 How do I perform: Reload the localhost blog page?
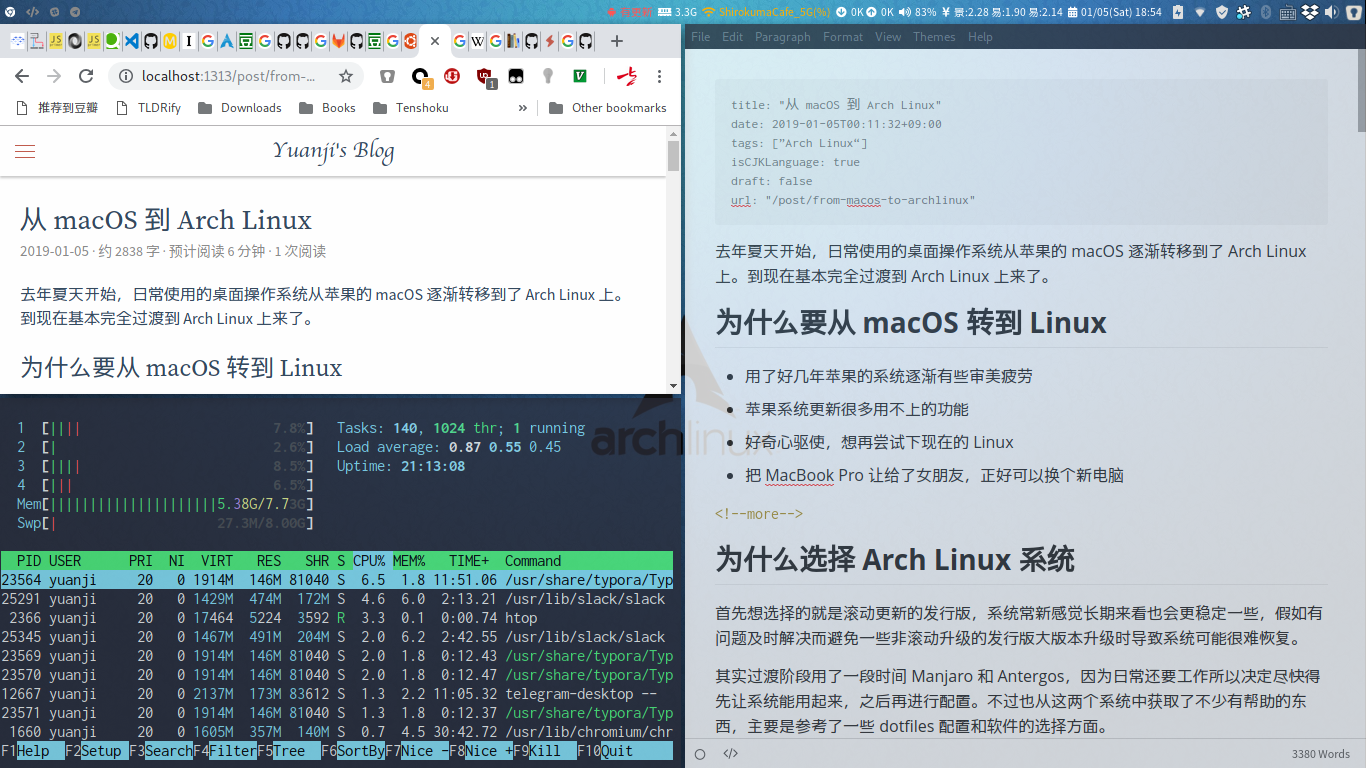85,76
